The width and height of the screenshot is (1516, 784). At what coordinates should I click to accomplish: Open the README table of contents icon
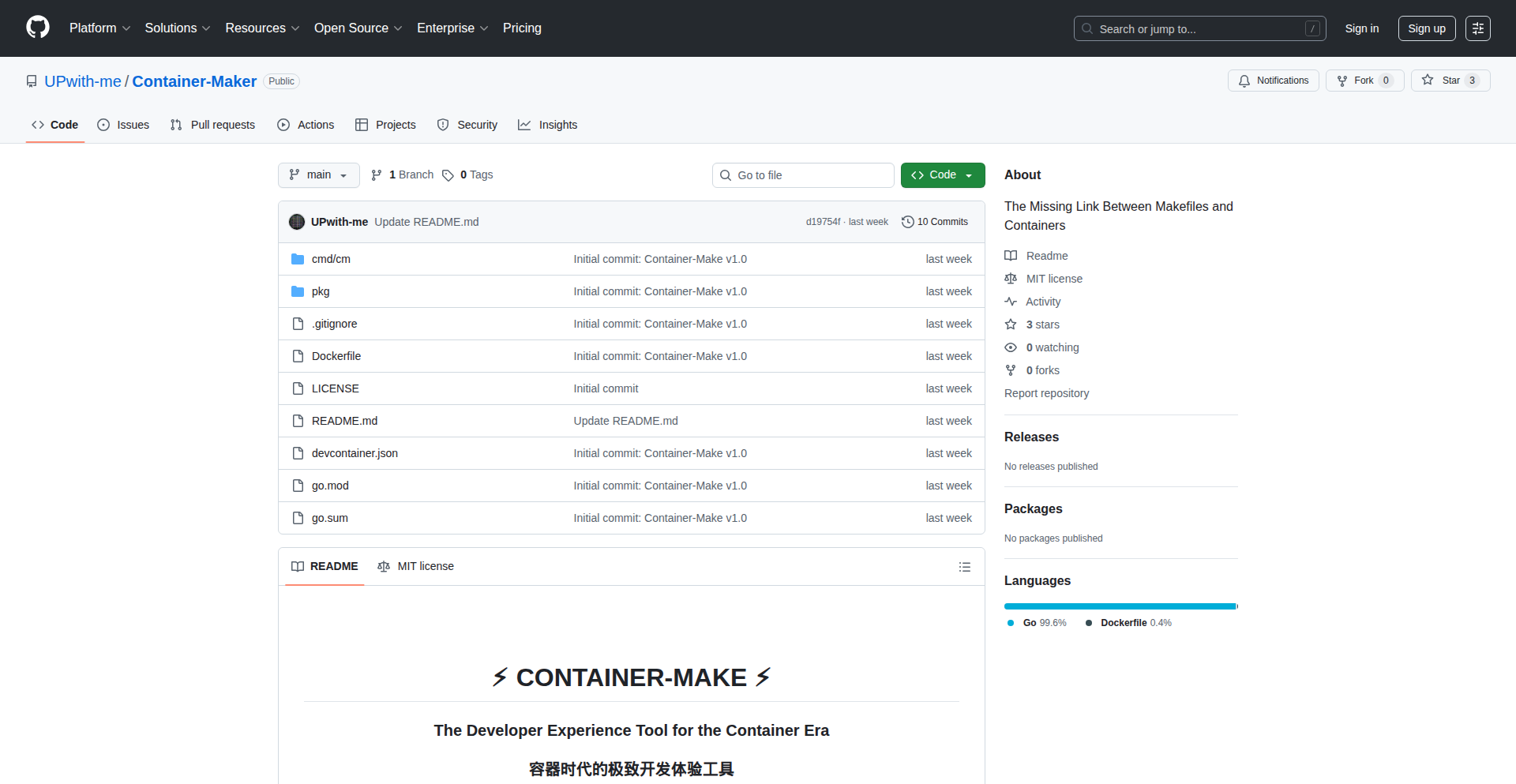964,566
